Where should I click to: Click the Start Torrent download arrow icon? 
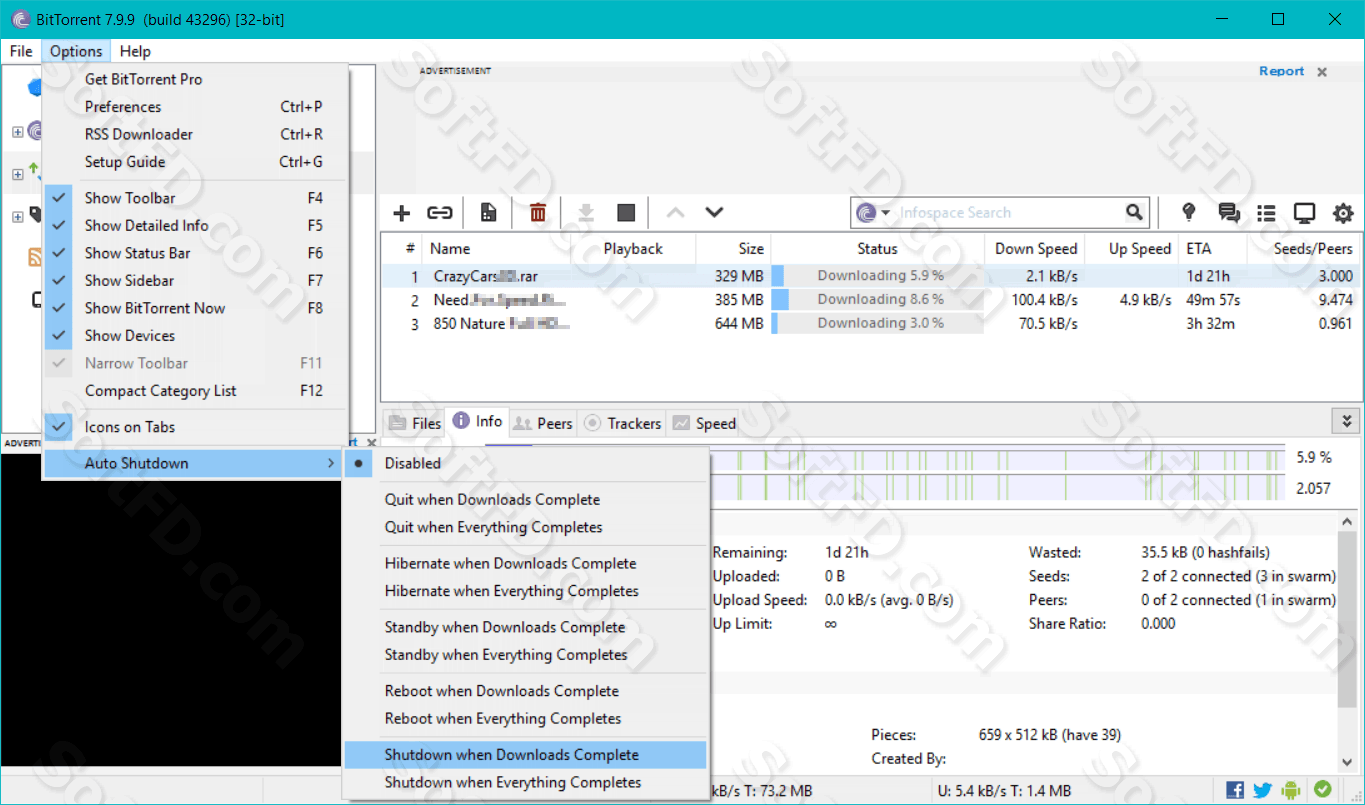pyautogui.click(x=587, y=213)
